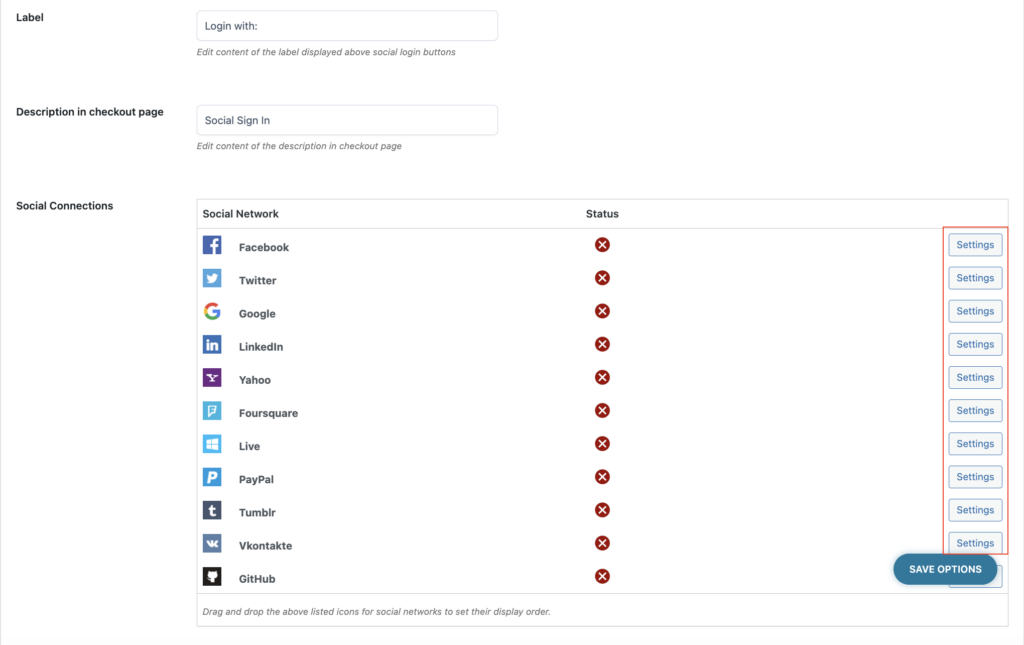Click the Twitter red status icon

coord(602,278)
